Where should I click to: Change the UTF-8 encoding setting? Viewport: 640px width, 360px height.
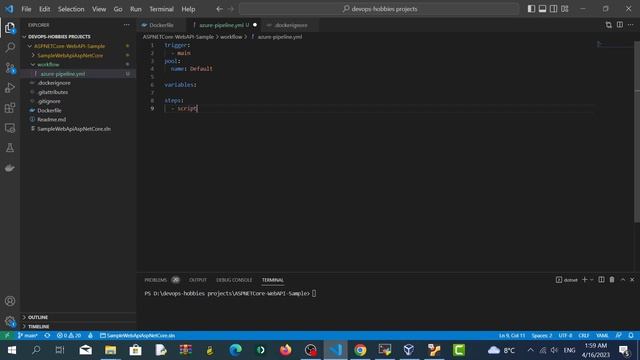pos(565,336)
